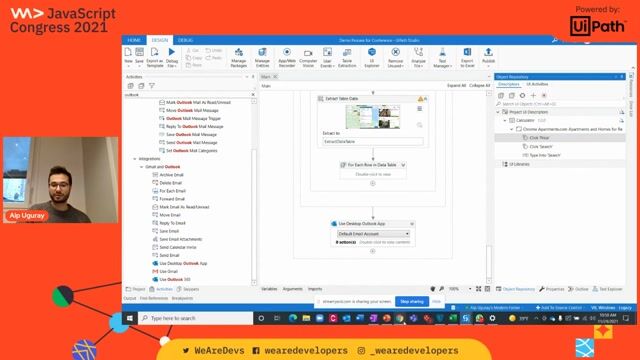Click warning icon on Extract Table Data

click(x=420, y=99)
